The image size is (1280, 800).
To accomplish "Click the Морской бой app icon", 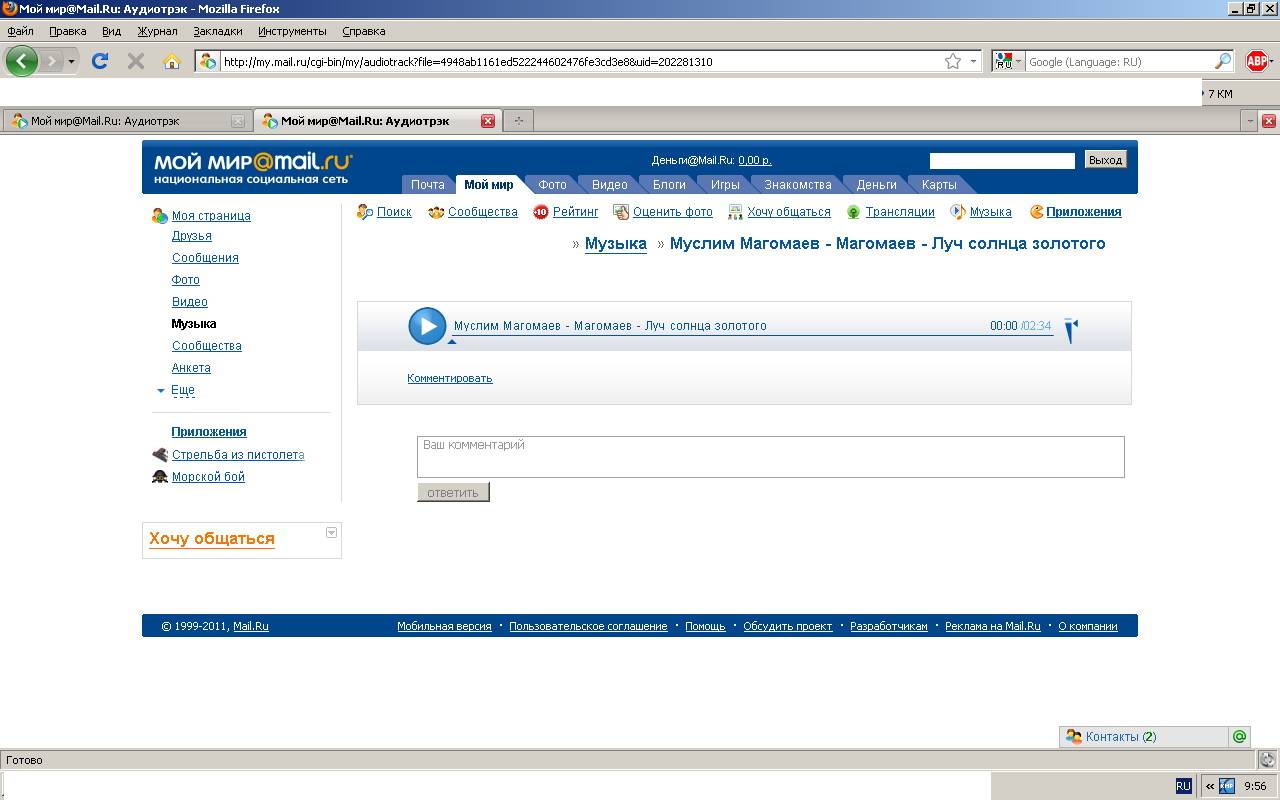I will pyautogui.click(x=160, y=476).
